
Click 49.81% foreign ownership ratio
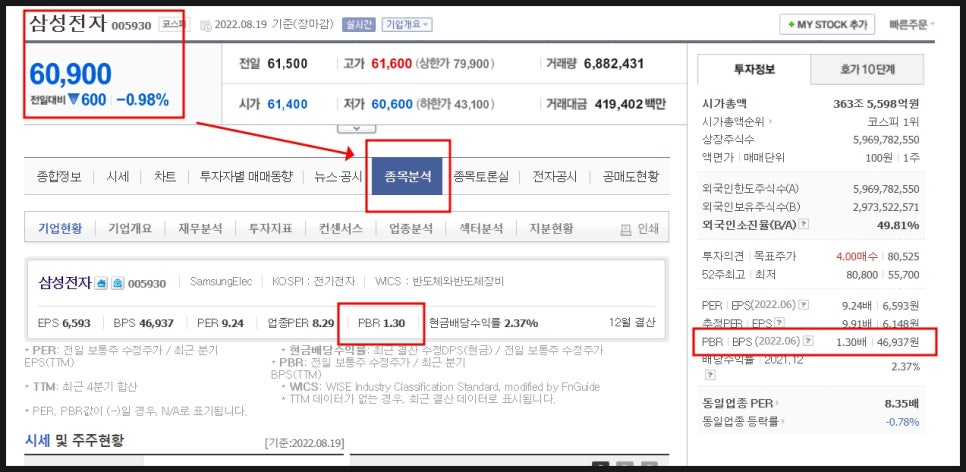[x=898, y=225]
